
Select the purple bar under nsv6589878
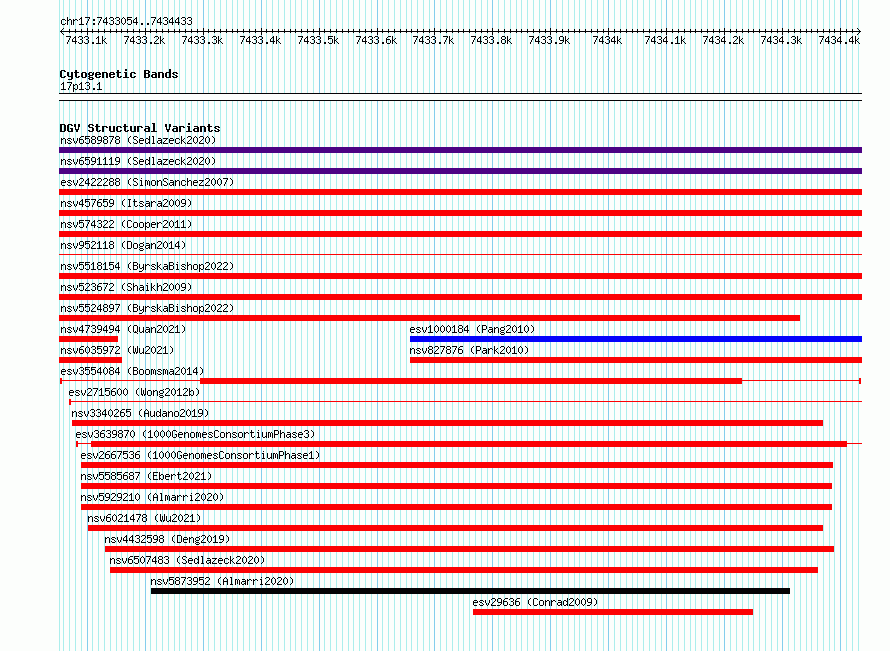(460, 150)
